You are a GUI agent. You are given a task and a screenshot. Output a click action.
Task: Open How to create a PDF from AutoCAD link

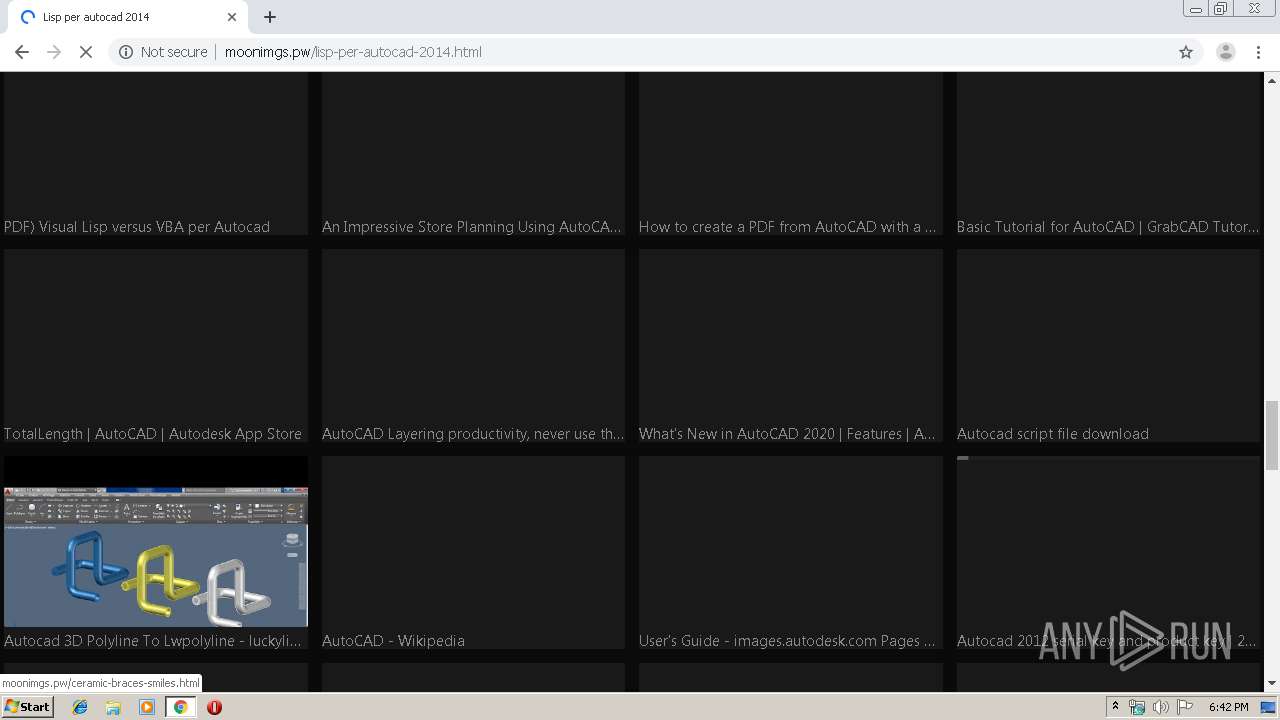788,227
